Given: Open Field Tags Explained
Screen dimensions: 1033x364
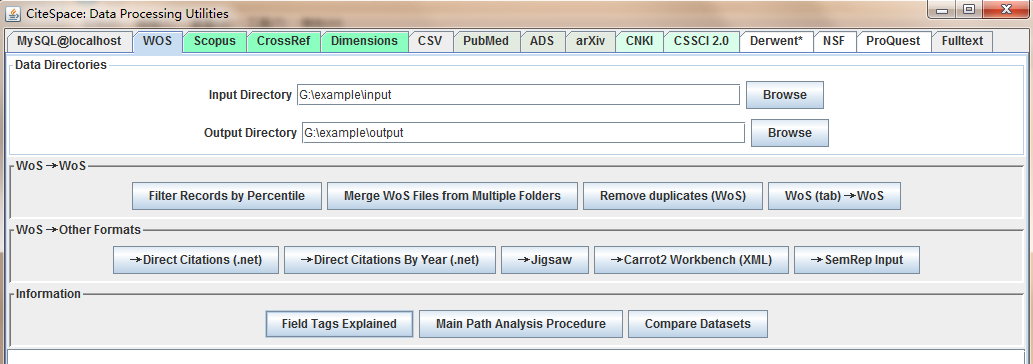Looking at the screenshot, I should pos(339,324).
